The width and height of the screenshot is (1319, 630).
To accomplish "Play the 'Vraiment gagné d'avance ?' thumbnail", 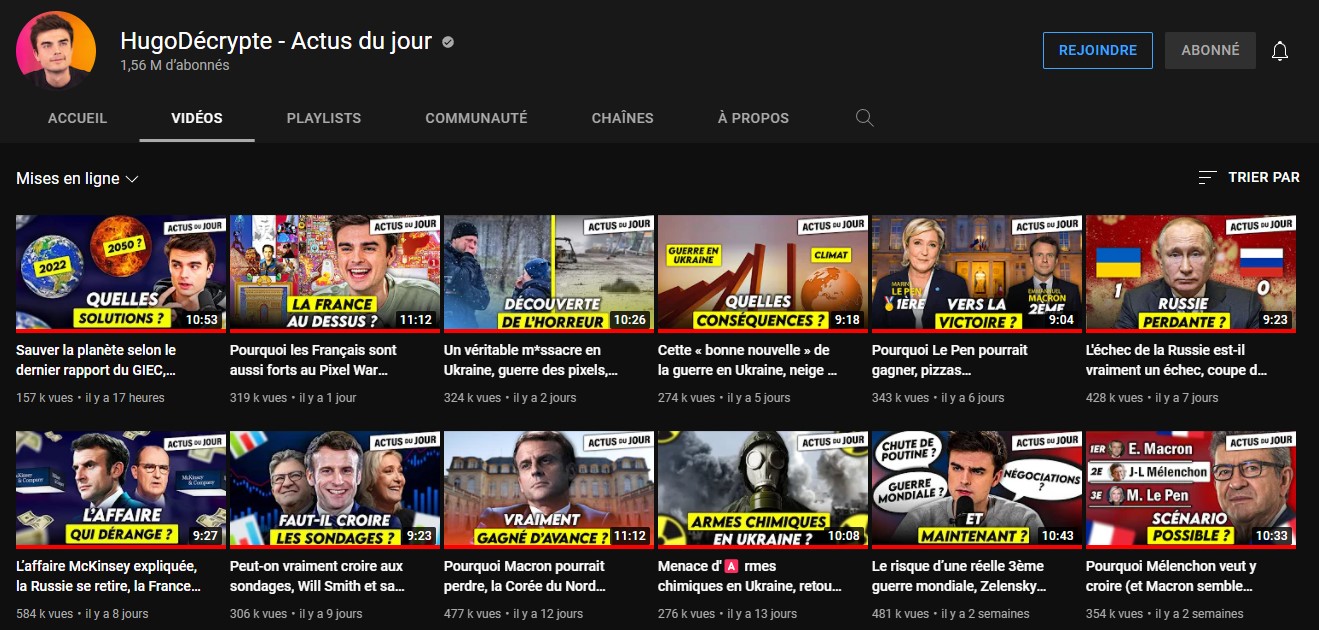I will point(549,489).
